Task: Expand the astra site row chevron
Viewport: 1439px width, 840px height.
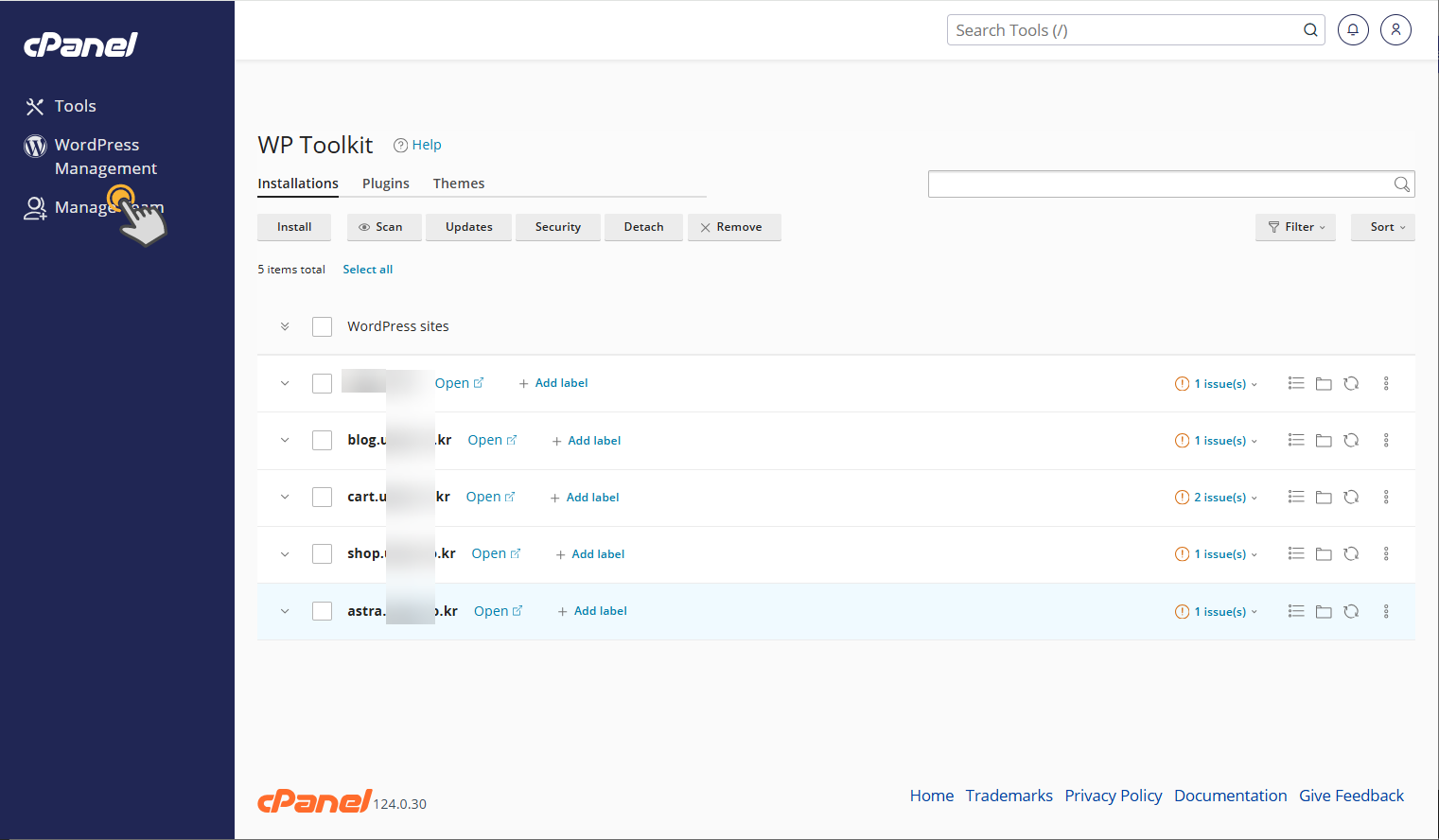Action: pyautogui.click(x=285, y=611)
